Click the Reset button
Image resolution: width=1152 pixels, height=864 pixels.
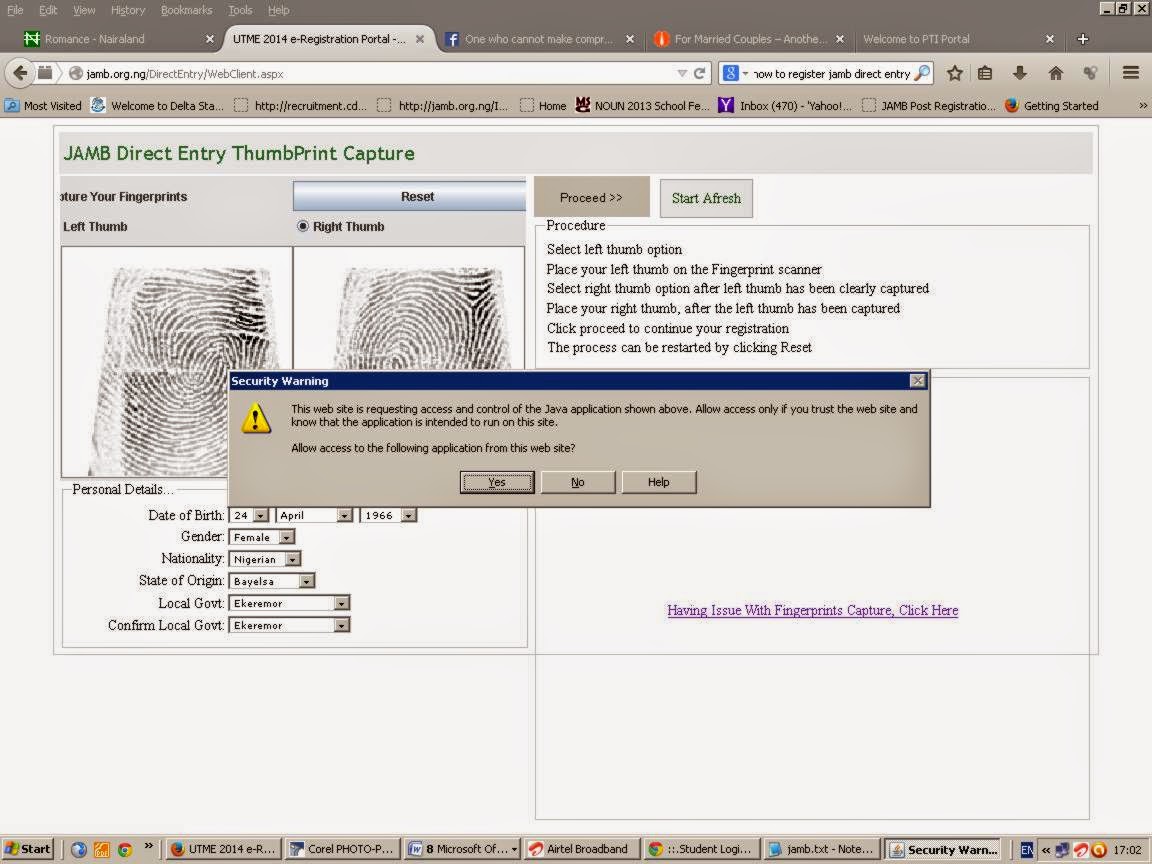tap(410, 197)
